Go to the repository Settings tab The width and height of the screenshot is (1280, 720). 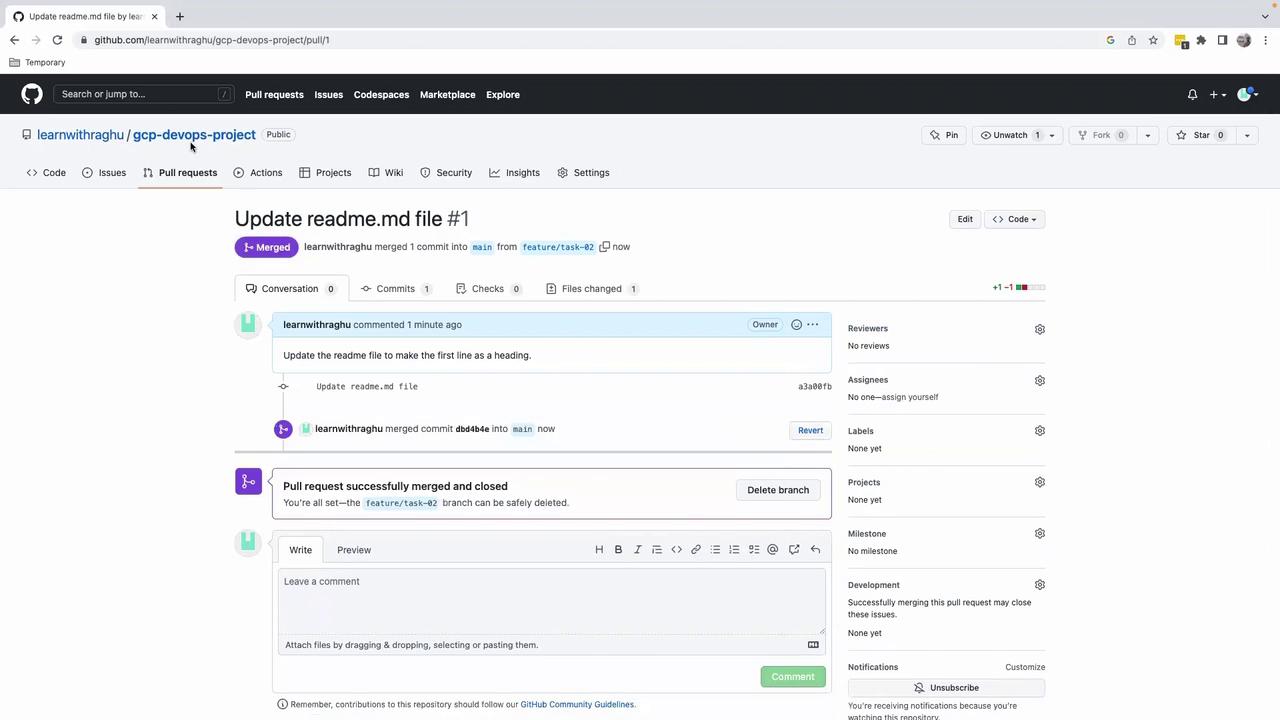point(583,173)
